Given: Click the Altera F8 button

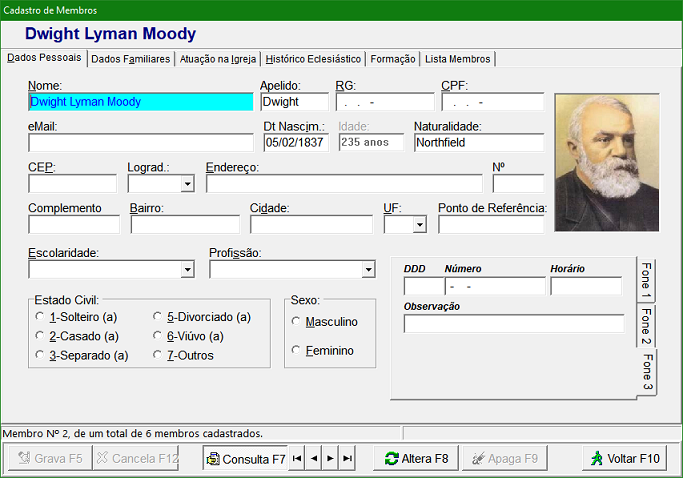Looking at the screenshot, I should tap(416, 458).
